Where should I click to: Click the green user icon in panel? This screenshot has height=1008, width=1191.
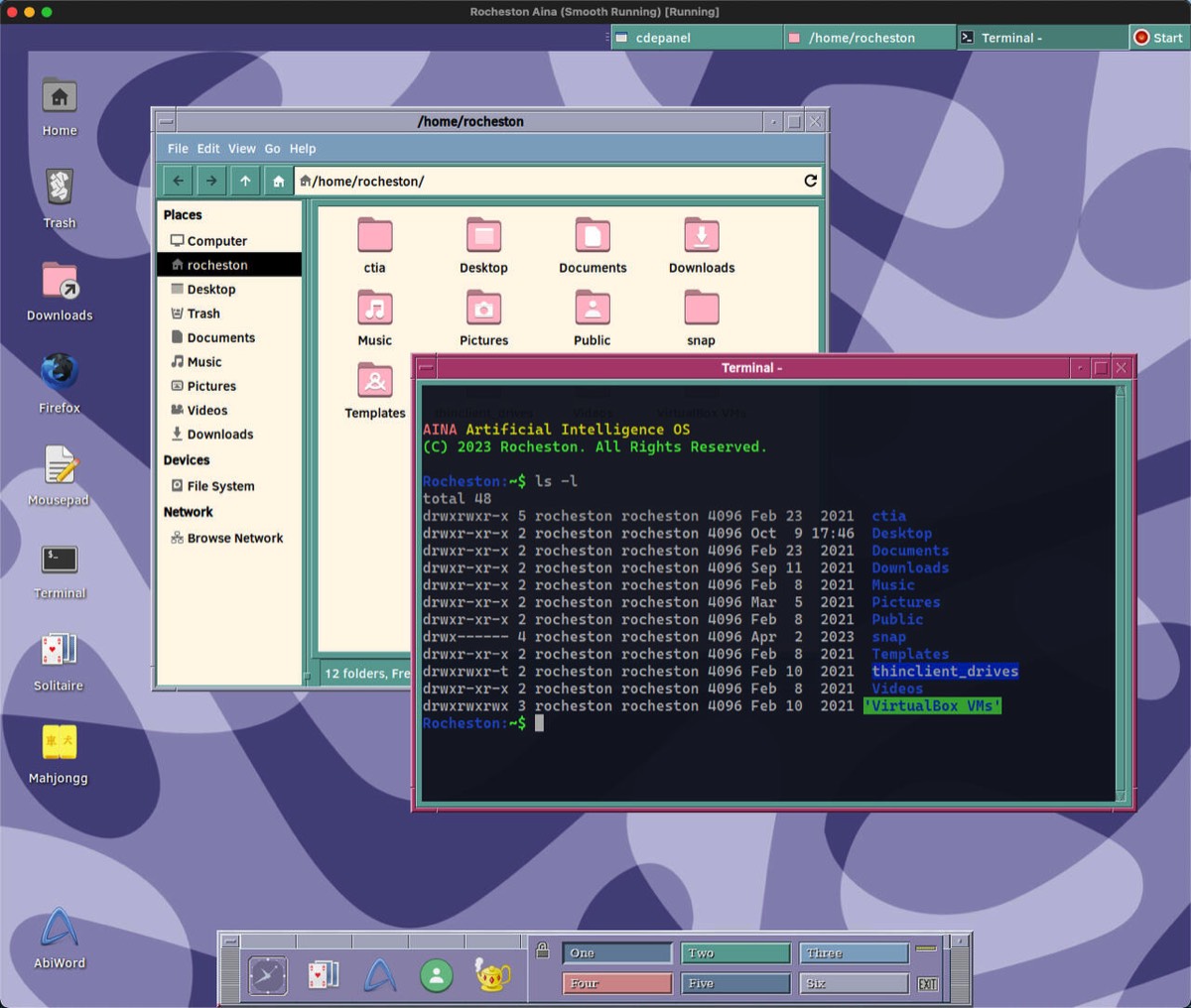[x=436, y=975]
